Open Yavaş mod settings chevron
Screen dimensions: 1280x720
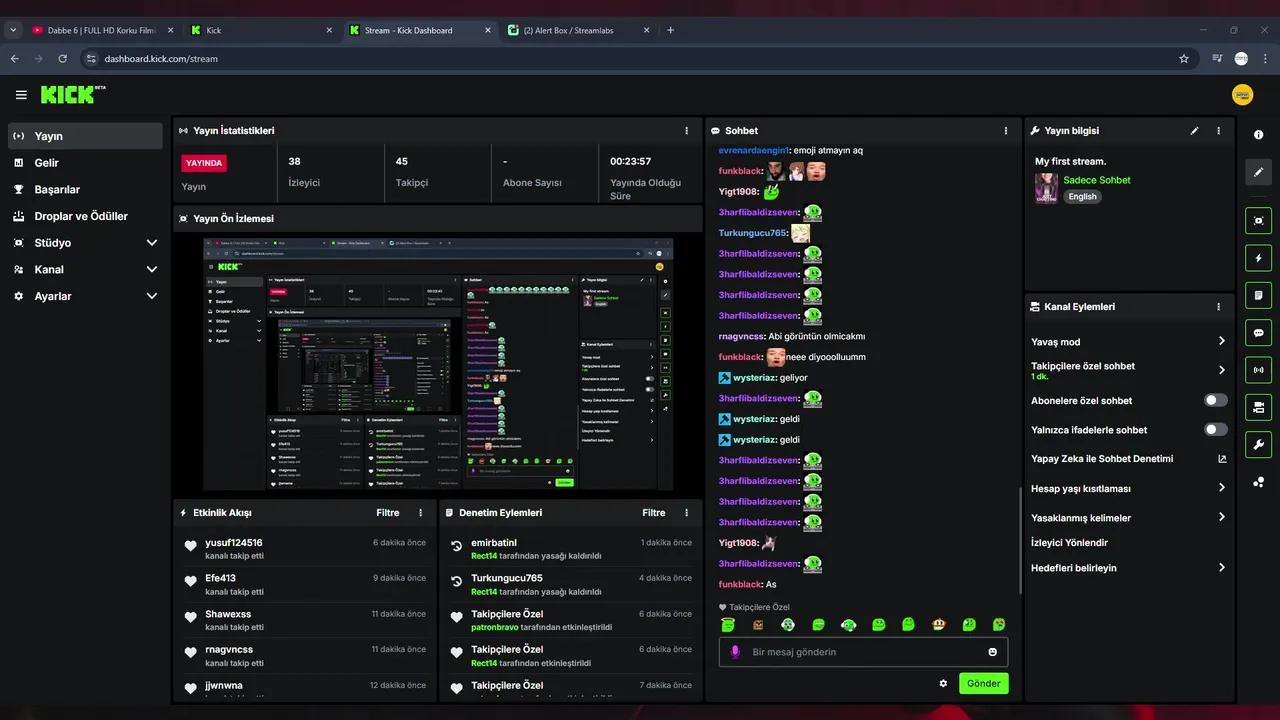(1221, 342)
